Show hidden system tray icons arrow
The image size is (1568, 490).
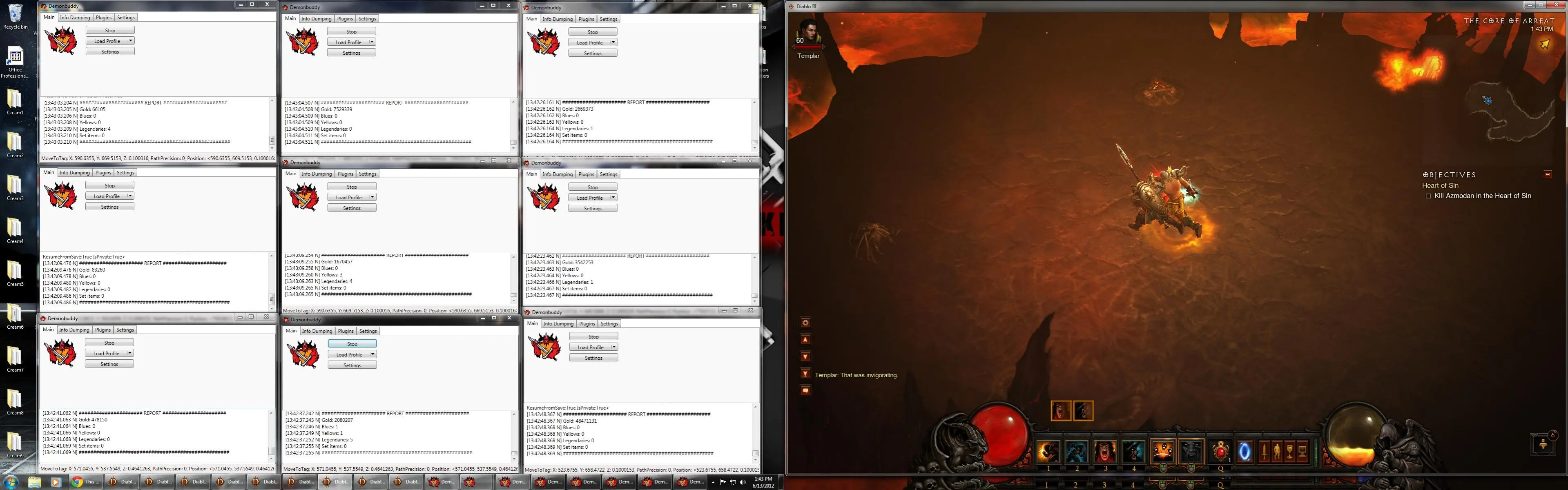713,482
